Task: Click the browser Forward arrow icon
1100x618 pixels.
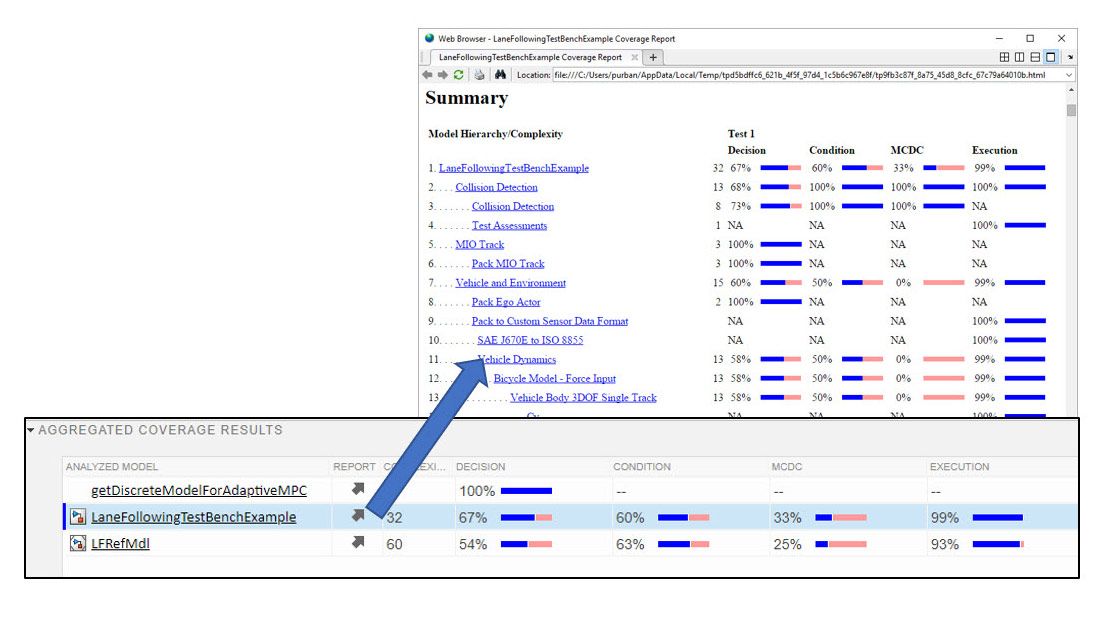Action: [442, 75]
